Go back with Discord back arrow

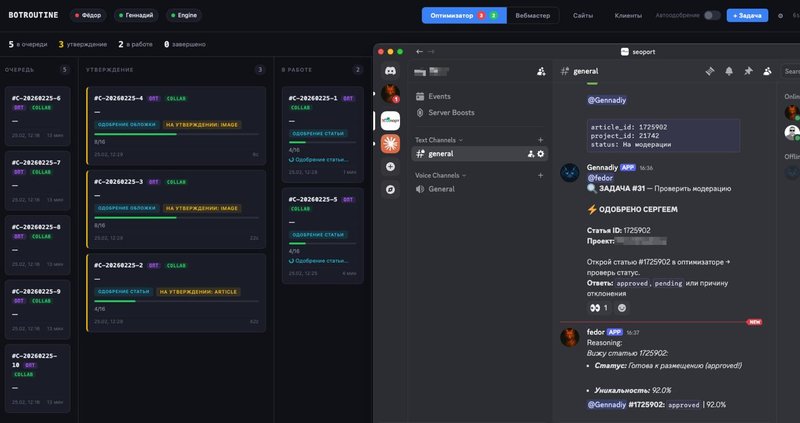(419, 52)
